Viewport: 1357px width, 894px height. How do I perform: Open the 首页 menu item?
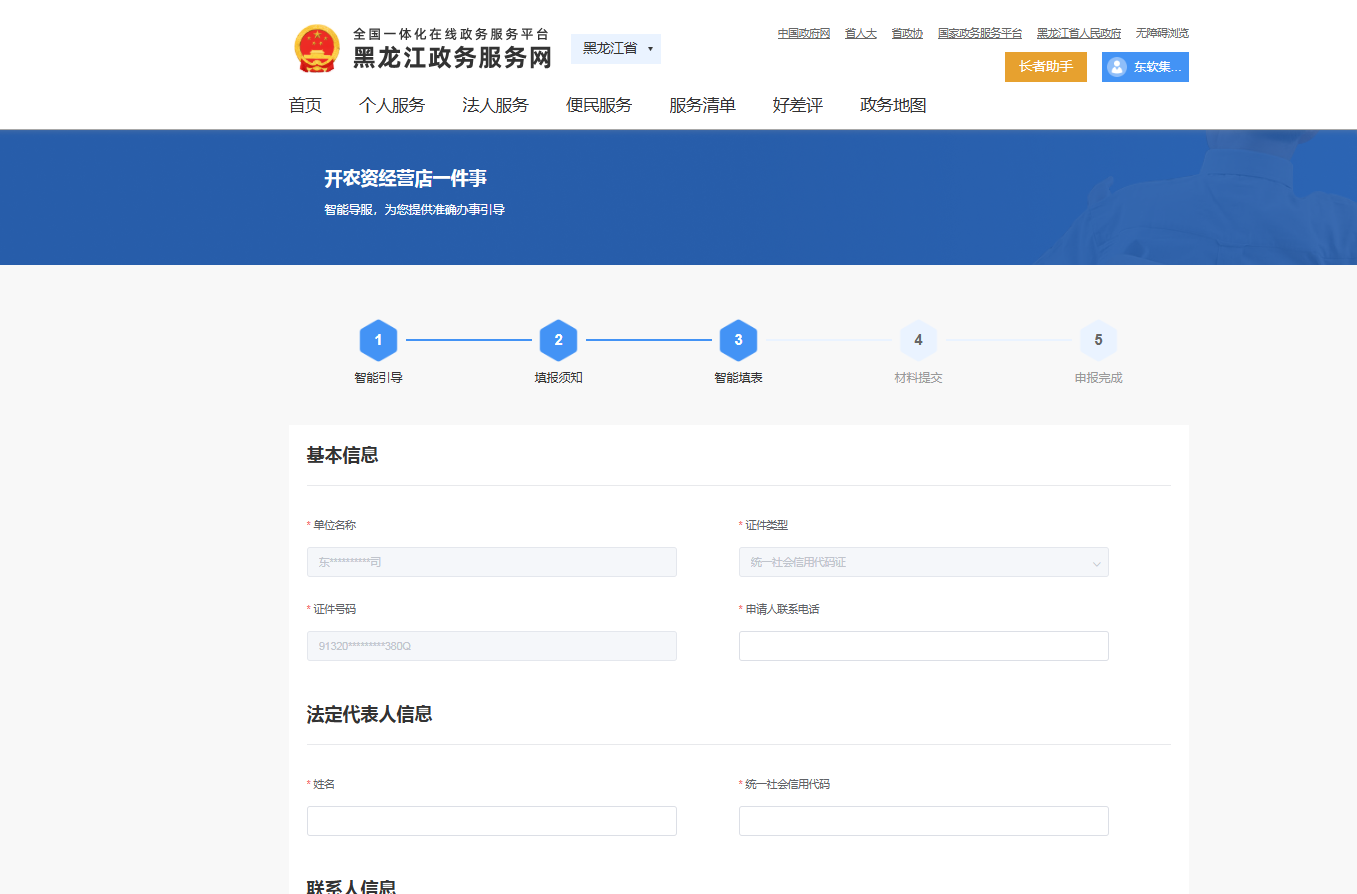click(305, 105)
